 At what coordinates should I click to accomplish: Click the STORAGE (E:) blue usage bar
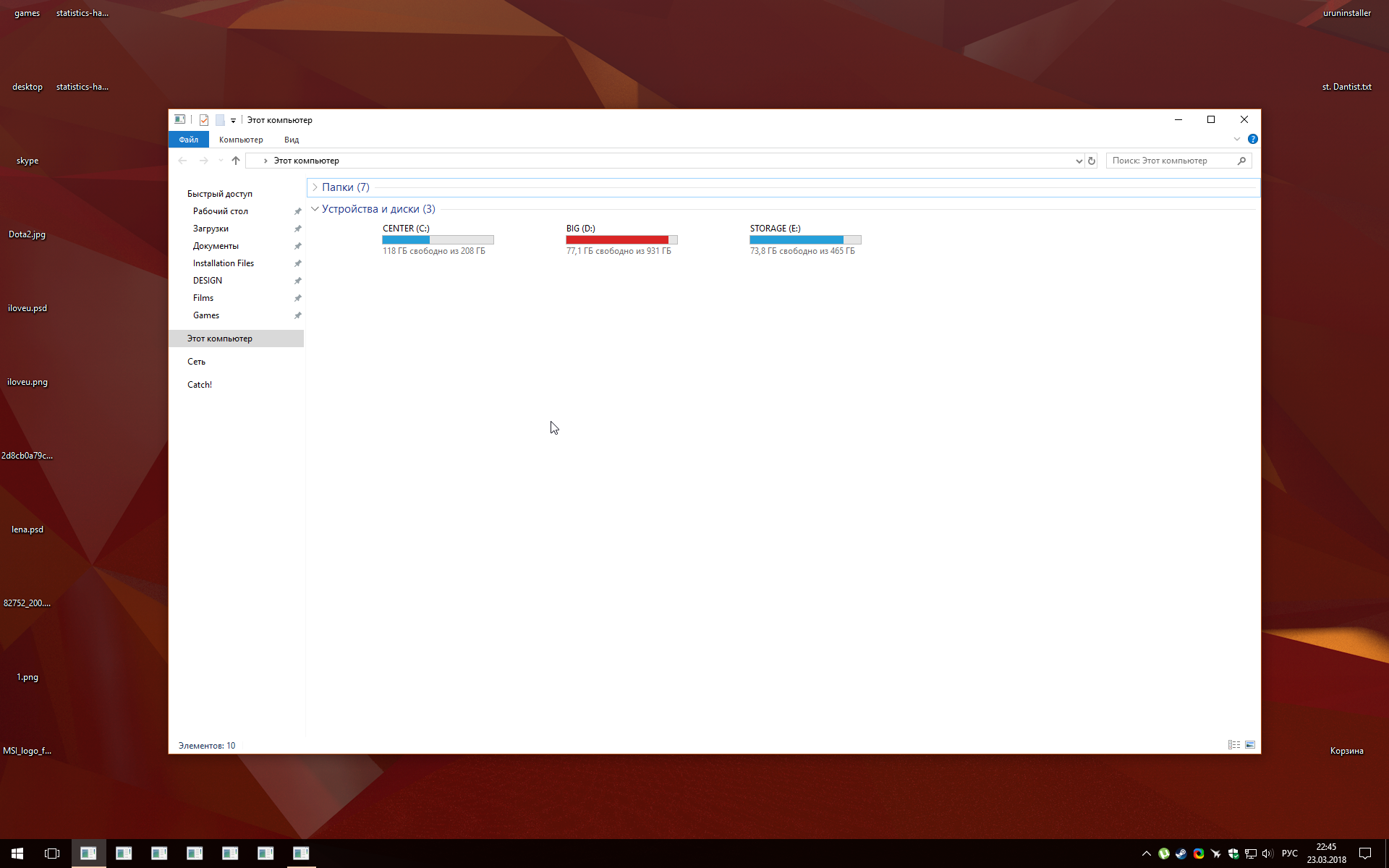coord(805,239)
